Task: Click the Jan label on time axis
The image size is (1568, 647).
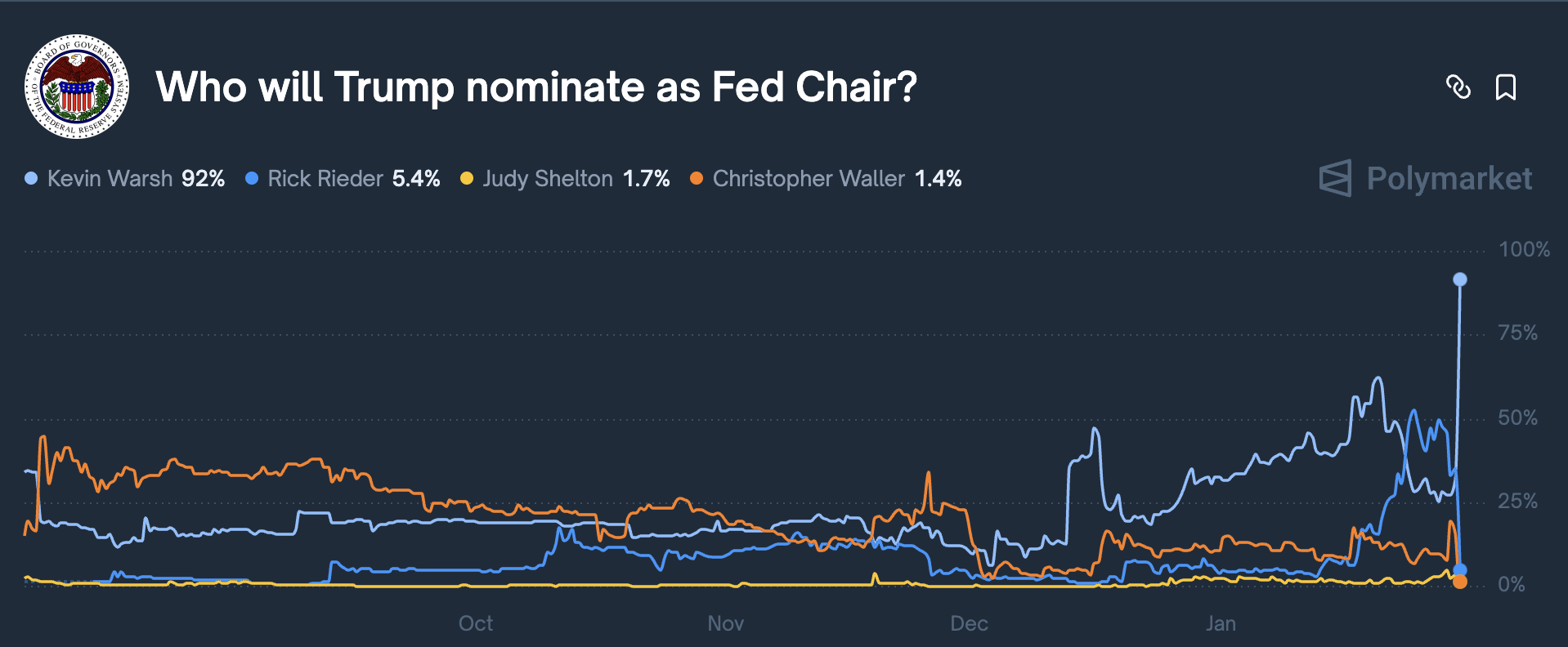Action: point(1221,623)
